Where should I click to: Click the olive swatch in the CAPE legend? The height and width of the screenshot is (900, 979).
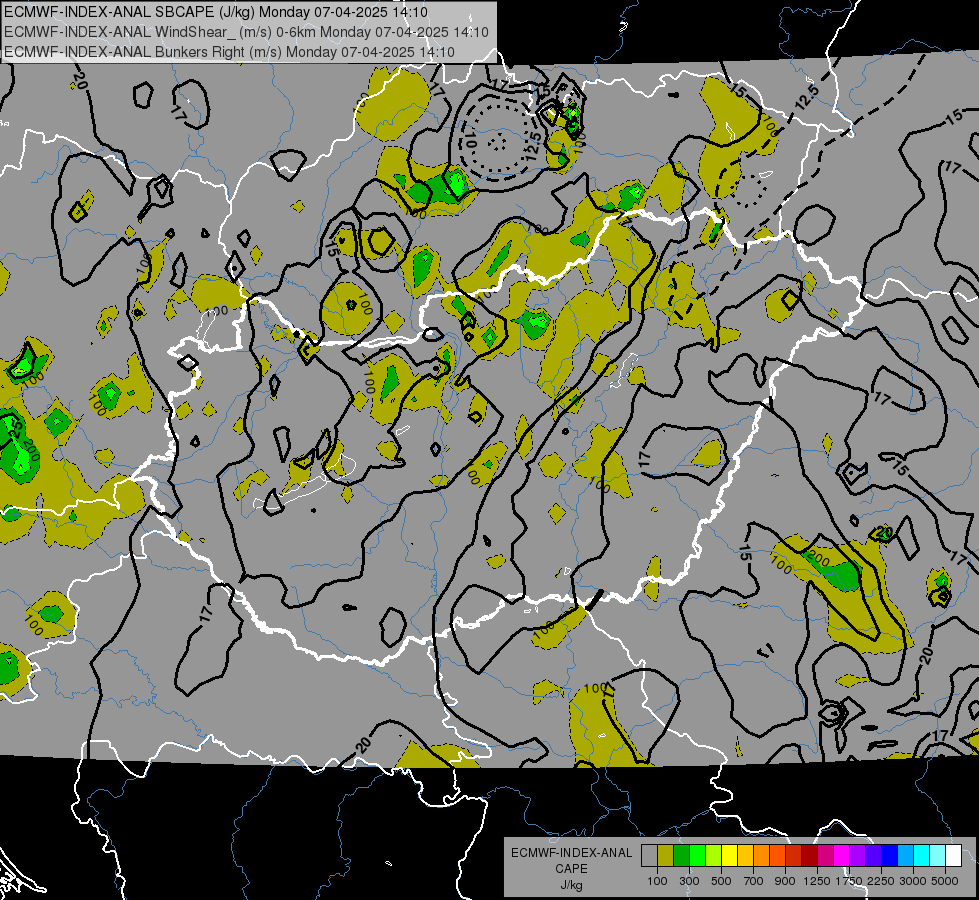pyautogui.click(x=666, y=856)
